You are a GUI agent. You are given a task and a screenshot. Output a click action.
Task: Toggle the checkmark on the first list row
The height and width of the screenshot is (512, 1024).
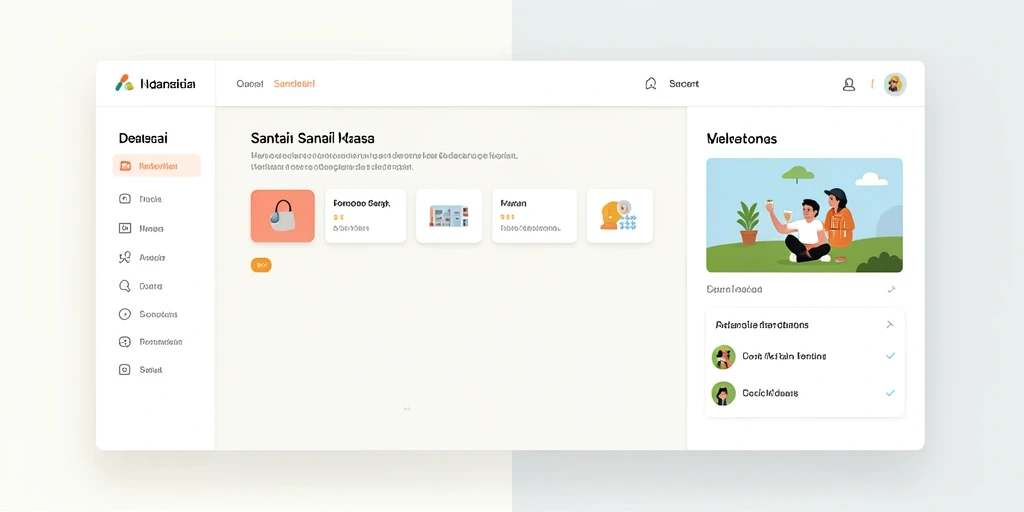point(890,356)
